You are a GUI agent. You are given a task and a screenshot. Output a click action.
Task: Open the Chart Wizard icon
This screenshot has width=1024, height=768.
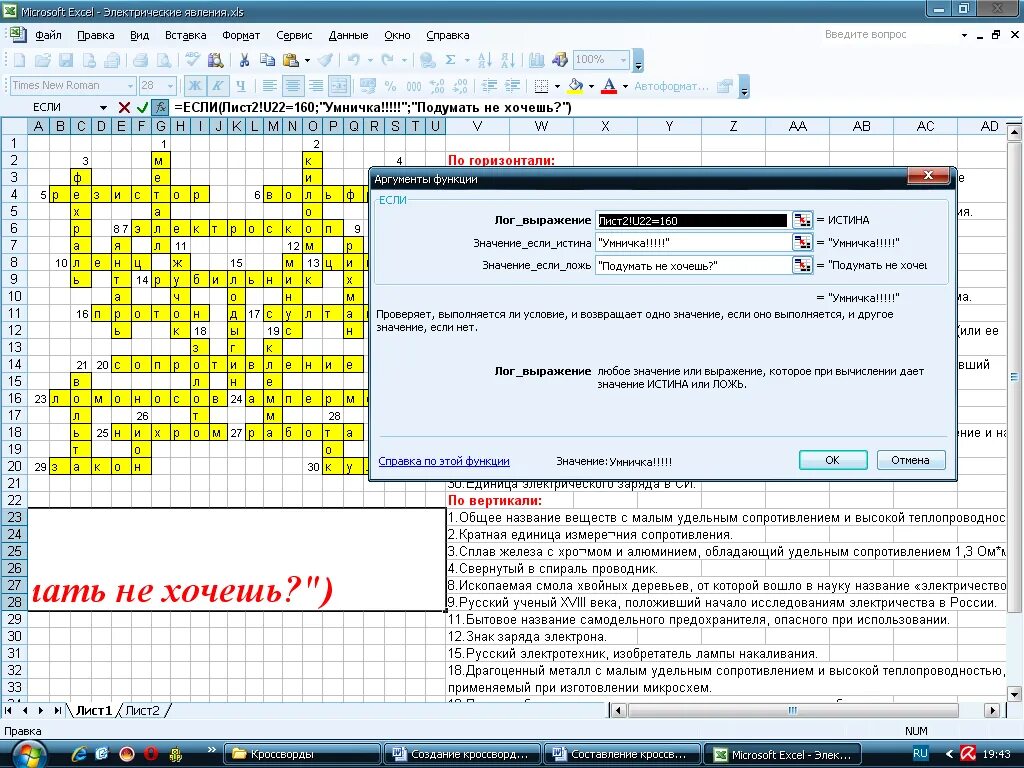point(537,60)
